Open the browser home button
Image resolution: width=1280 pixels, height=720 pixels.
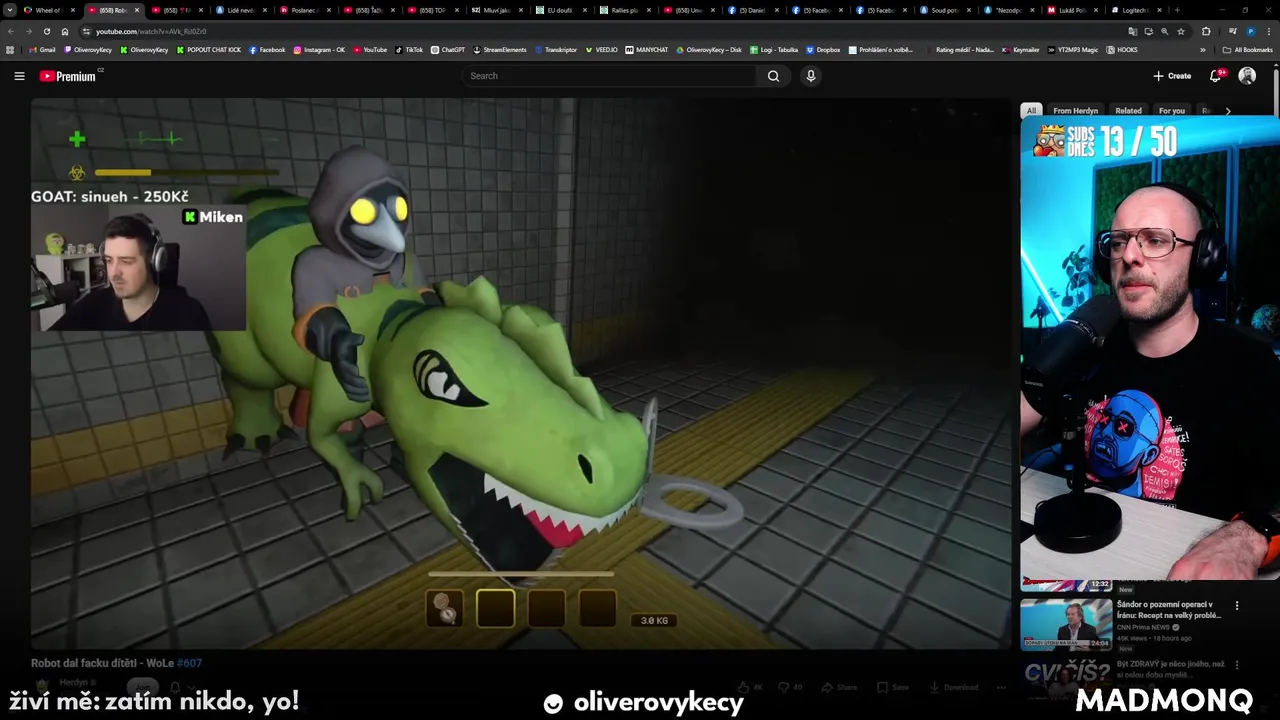tap(65, 31)
